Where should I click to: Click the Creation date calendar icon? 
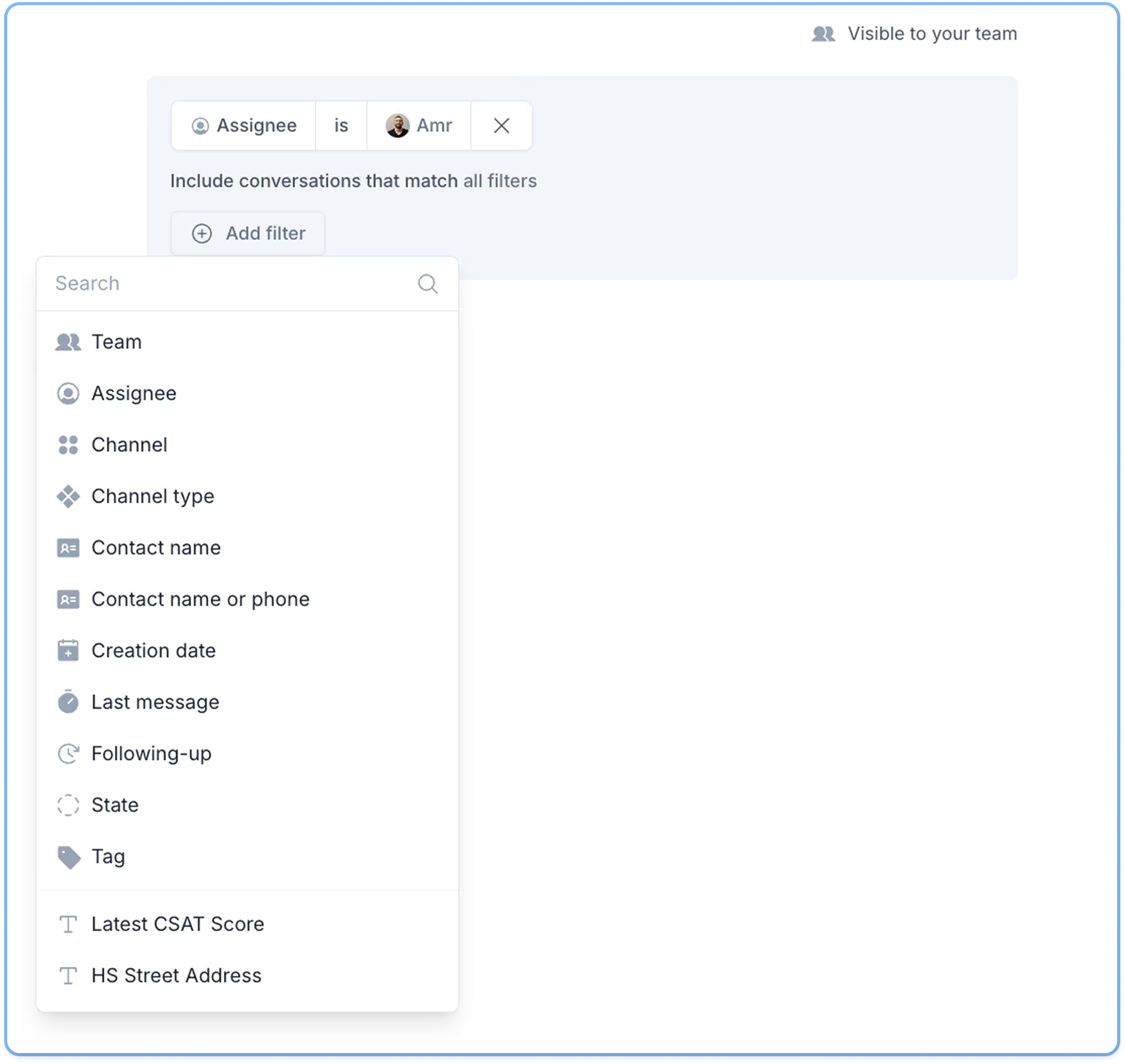pos(68,651)
